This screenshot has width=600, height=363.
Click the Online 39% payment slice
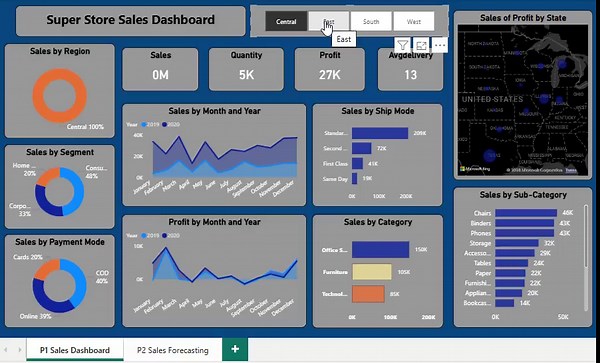click(46, 300)
